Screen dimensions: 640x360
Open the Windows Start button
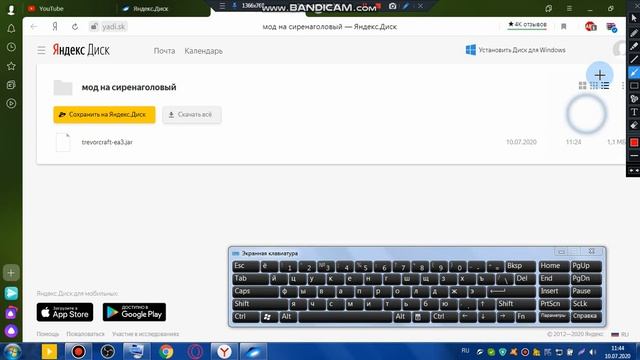(x=12, y=351)
